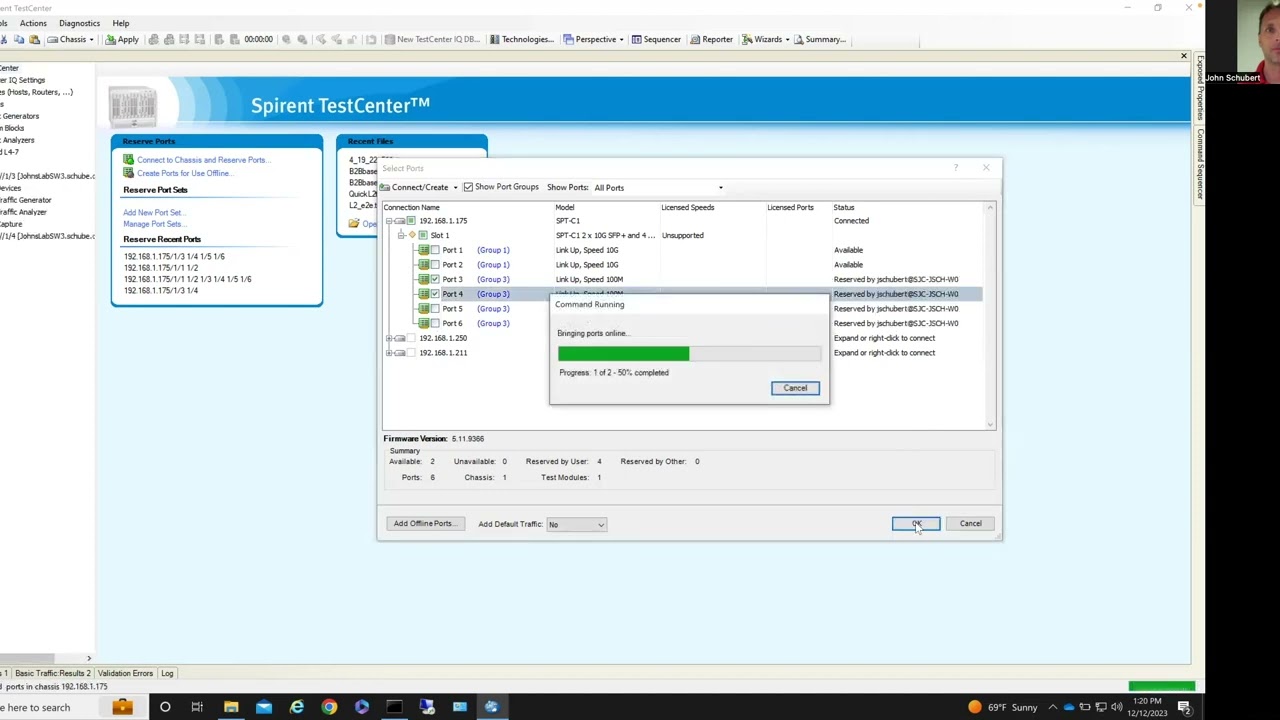
Task: Open the Diagnostics menu
Action: pos(79,23)
